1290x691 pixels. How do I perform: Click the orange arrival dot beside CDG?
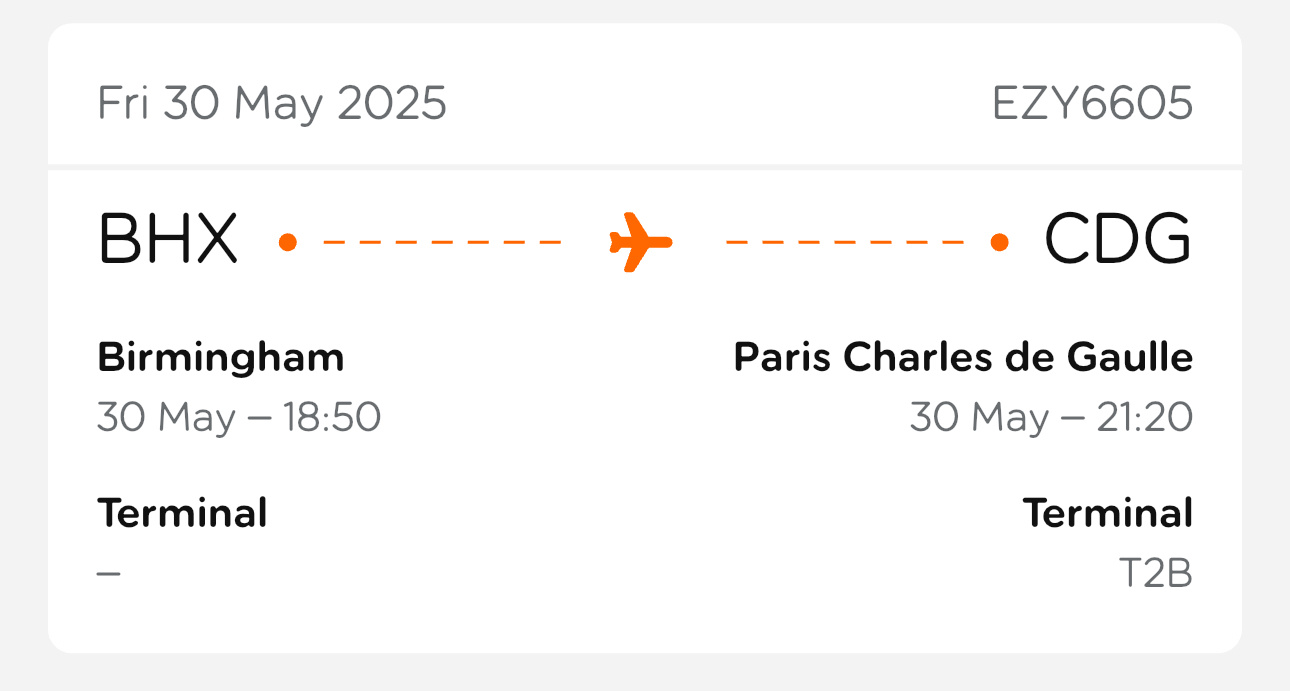pyautogui.click(x=998, y=242)
